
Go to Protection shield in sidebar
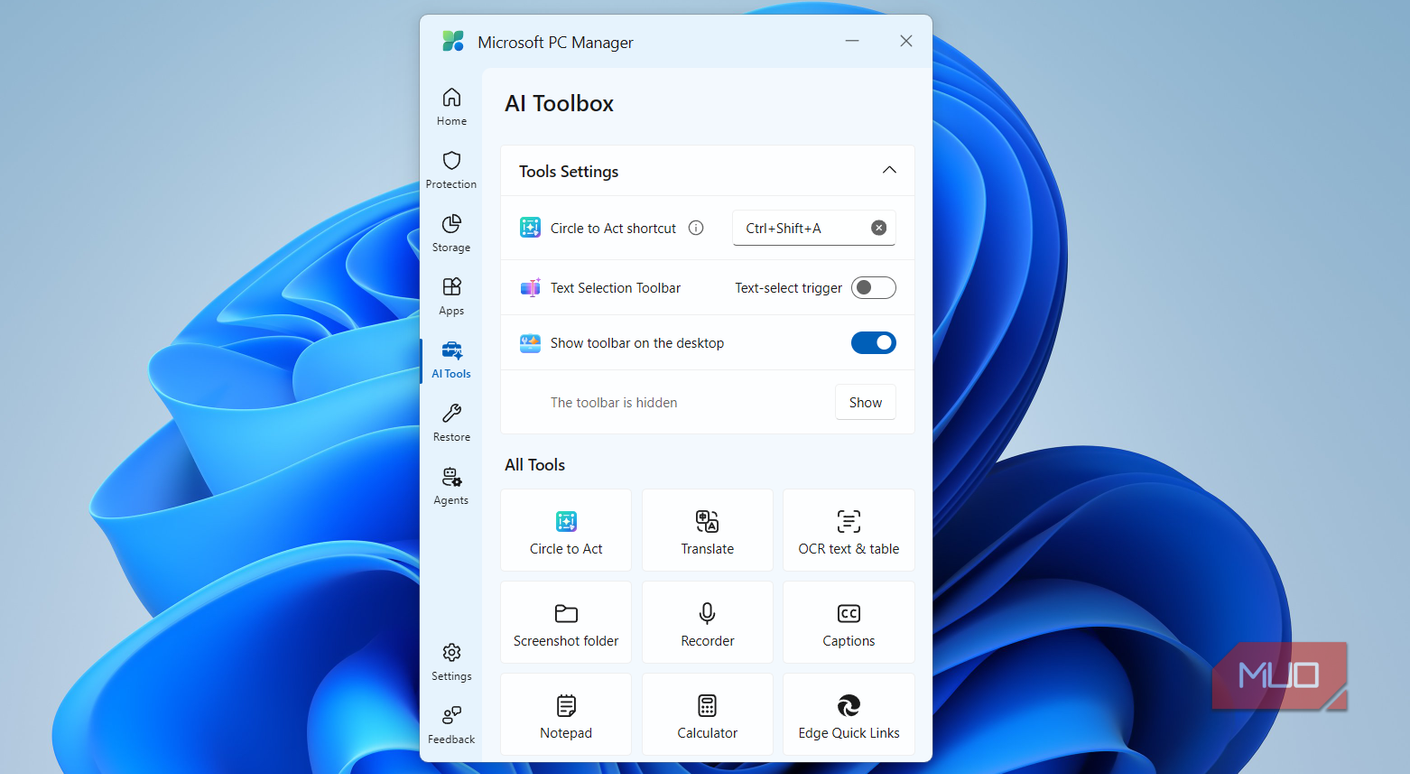(x=451, y=170)
